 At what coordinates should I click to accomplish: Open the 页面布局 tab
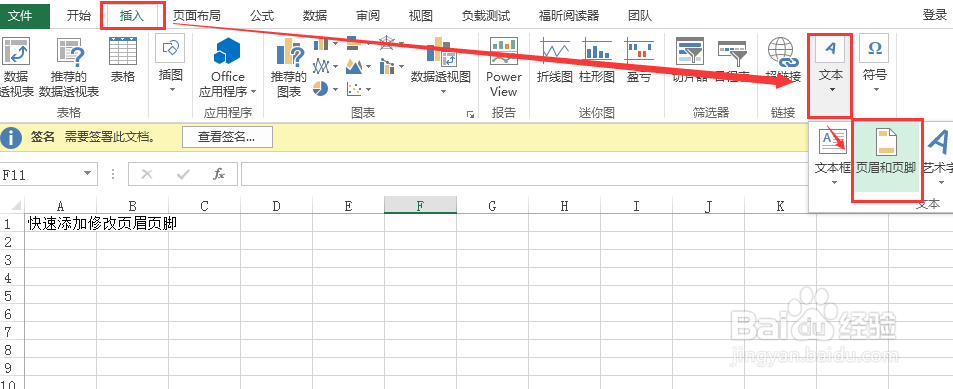[x=196, y=16]
